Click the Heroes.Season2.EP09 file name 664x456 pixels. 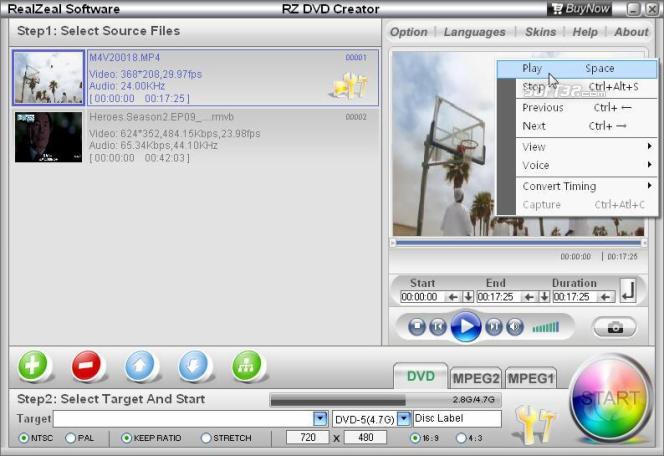pos(161,117)
